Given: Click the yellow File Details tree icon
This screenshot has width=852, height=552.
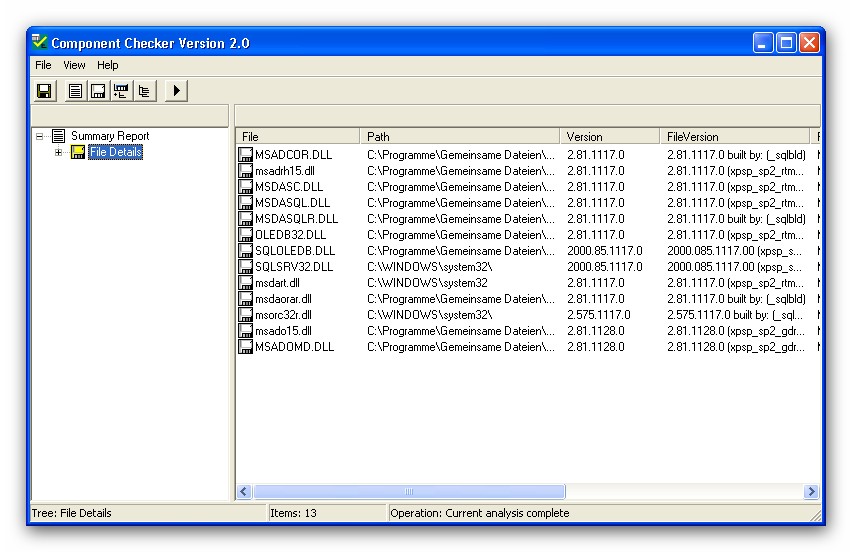Looking at the screenshot, I should [x=78, y=152].
